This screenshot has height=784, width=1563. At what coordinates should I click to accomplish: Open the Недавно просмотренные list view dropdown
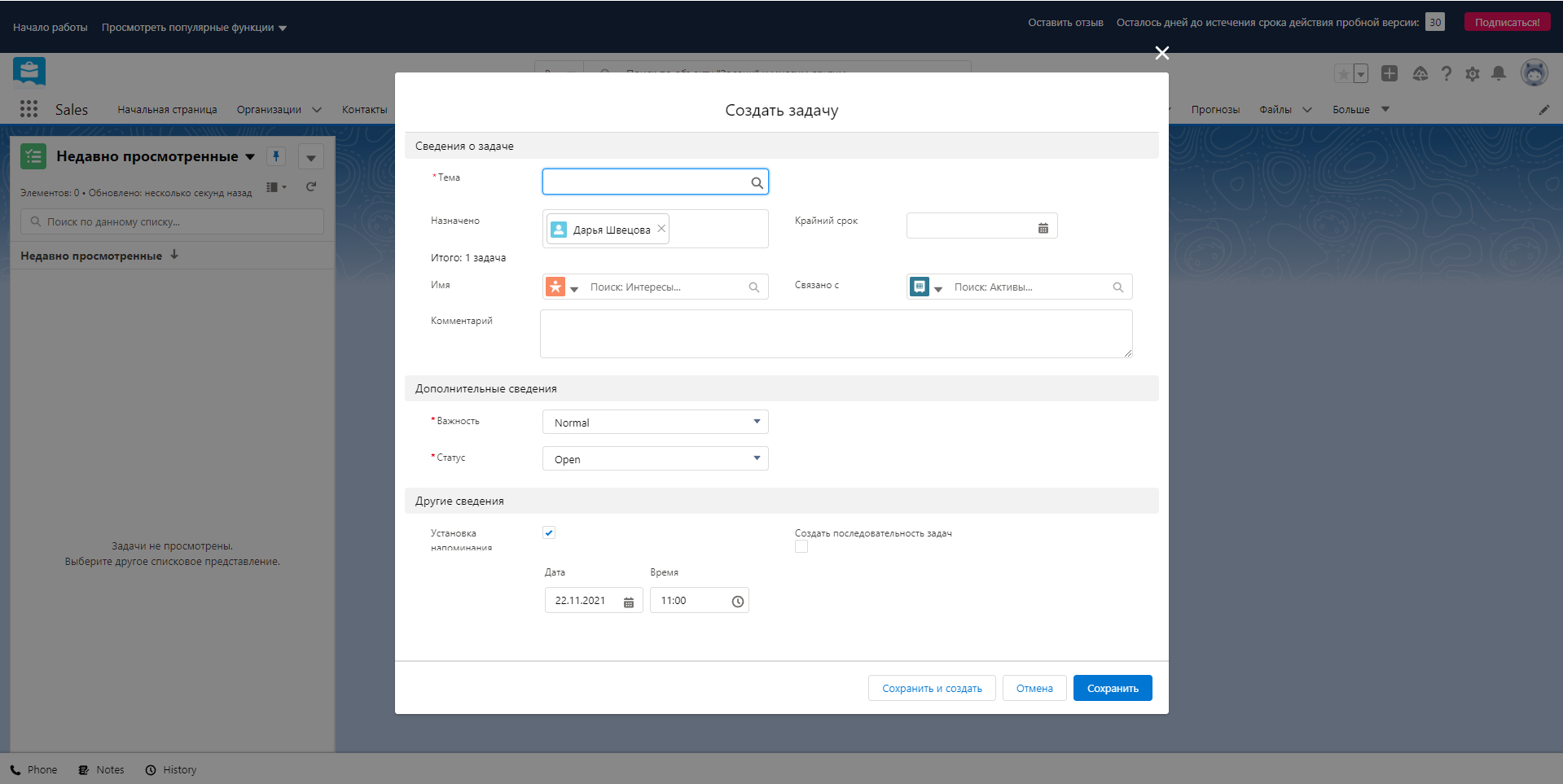coord(250,156)
